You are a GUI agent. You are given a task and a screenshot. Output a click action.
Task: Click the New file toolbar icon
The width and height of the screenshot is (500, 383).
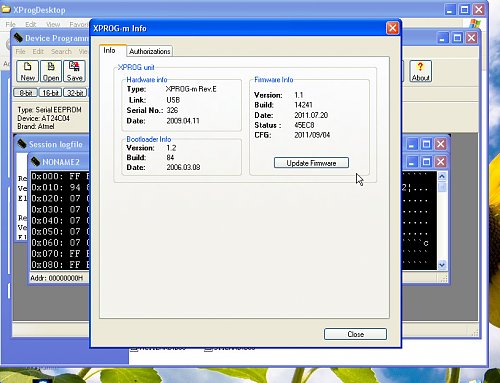[27, 71]
